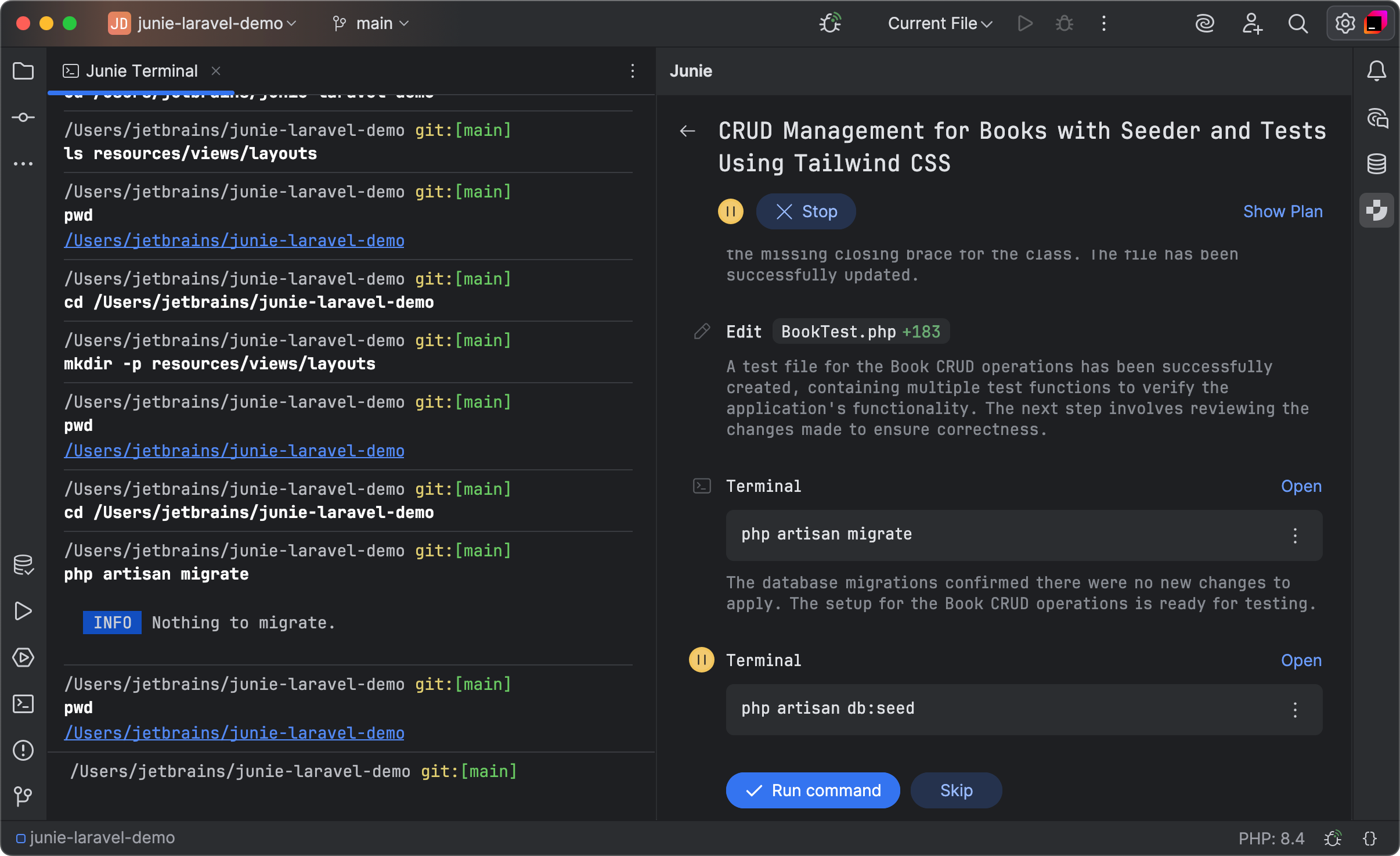1400x856 pixels.
Task: Open the Problems tool window
Action: [23, 750]
